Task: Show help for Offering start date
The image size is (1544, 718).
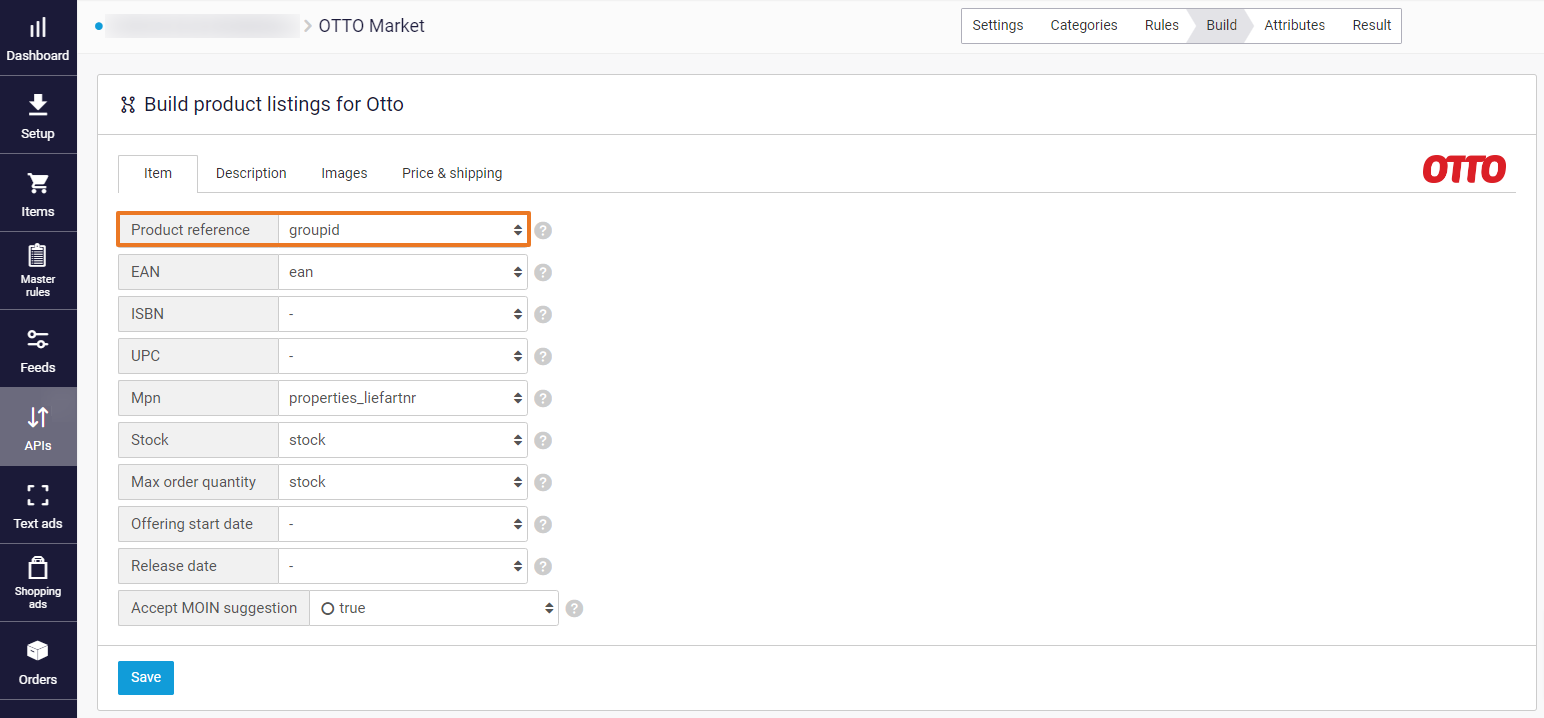Action: tap(543, 524)
